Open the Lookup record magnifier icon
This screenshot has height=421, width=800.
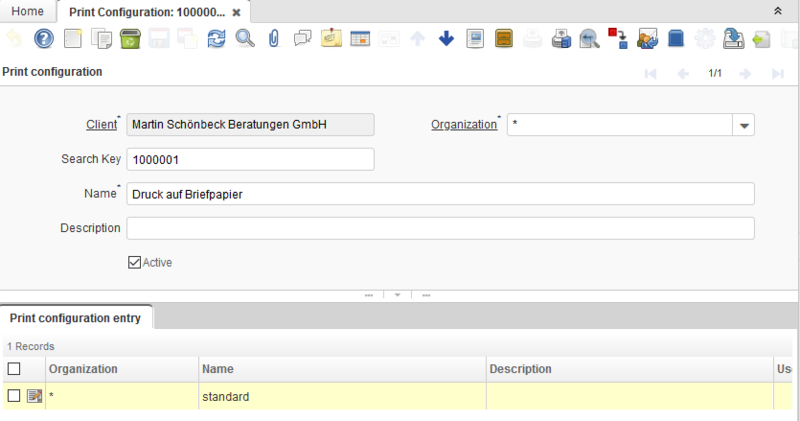(x=245, y=39)
